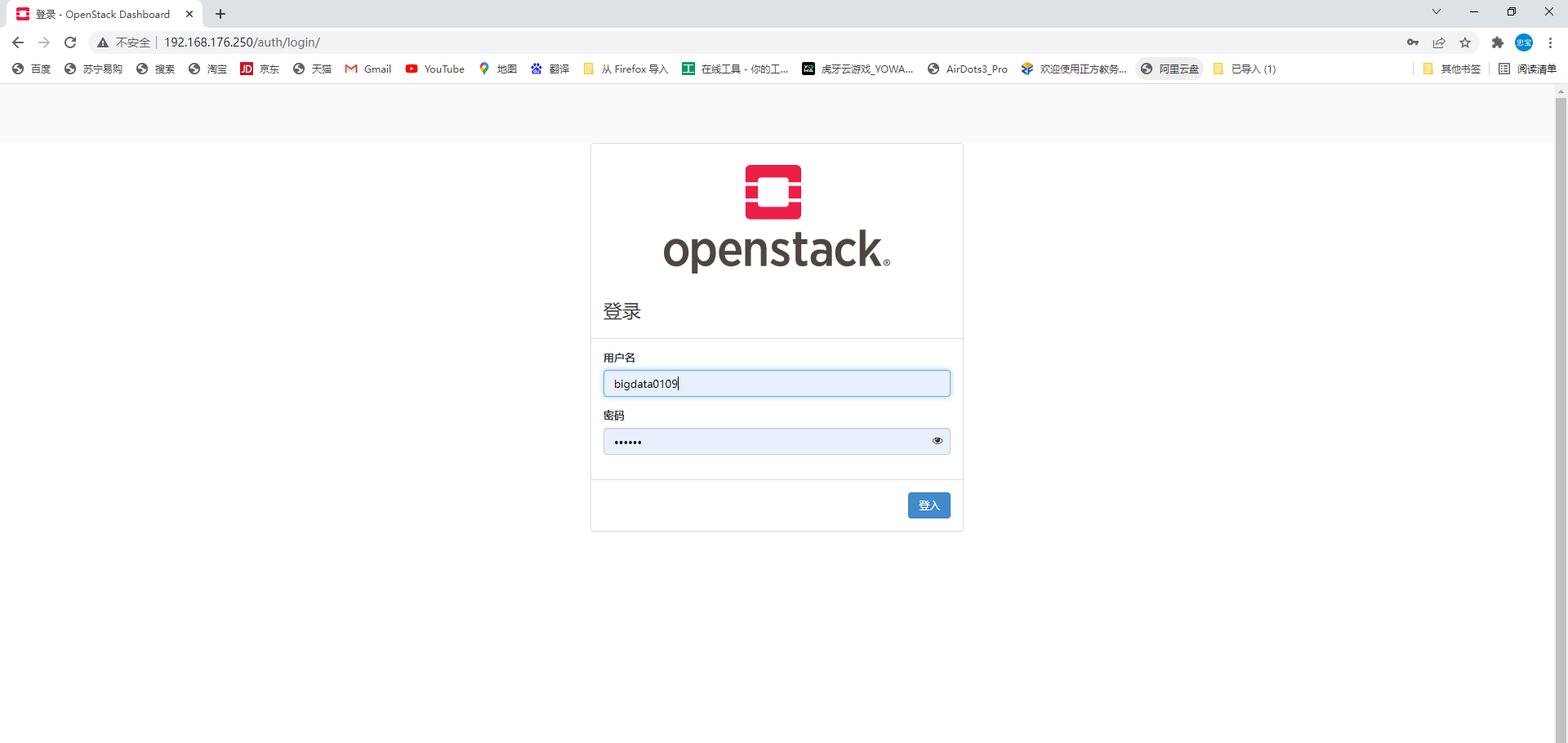Viewport: 1568px width, 743px height.
Task: Open the 地图 maps bookmark
Action: click(498, 69)
